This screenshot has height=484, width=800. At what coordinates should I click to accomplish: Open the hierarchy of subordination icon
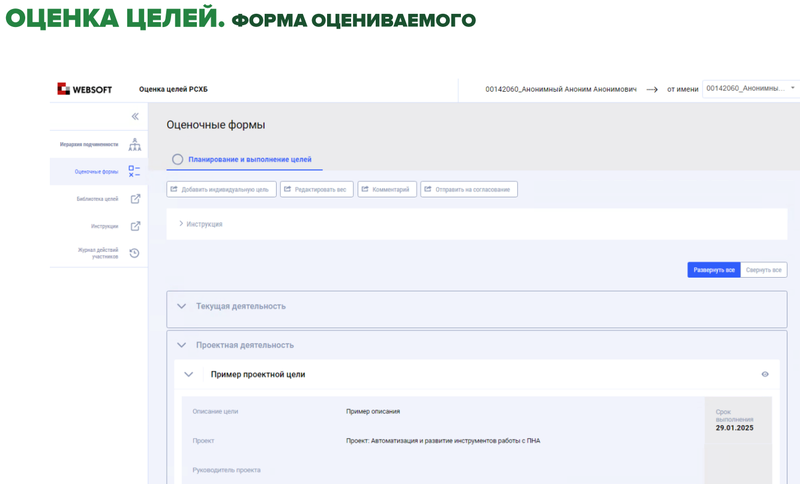[x=135, y=144]
